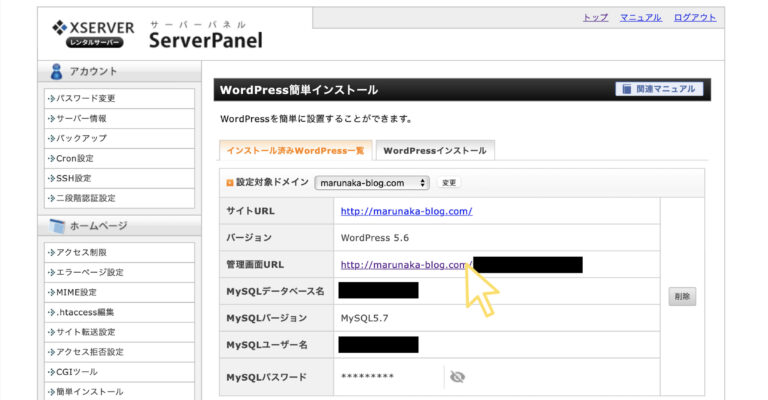This screenshot has width=768, height=400.
Task: Open the 関連マニュアル button
Action: 660,89
